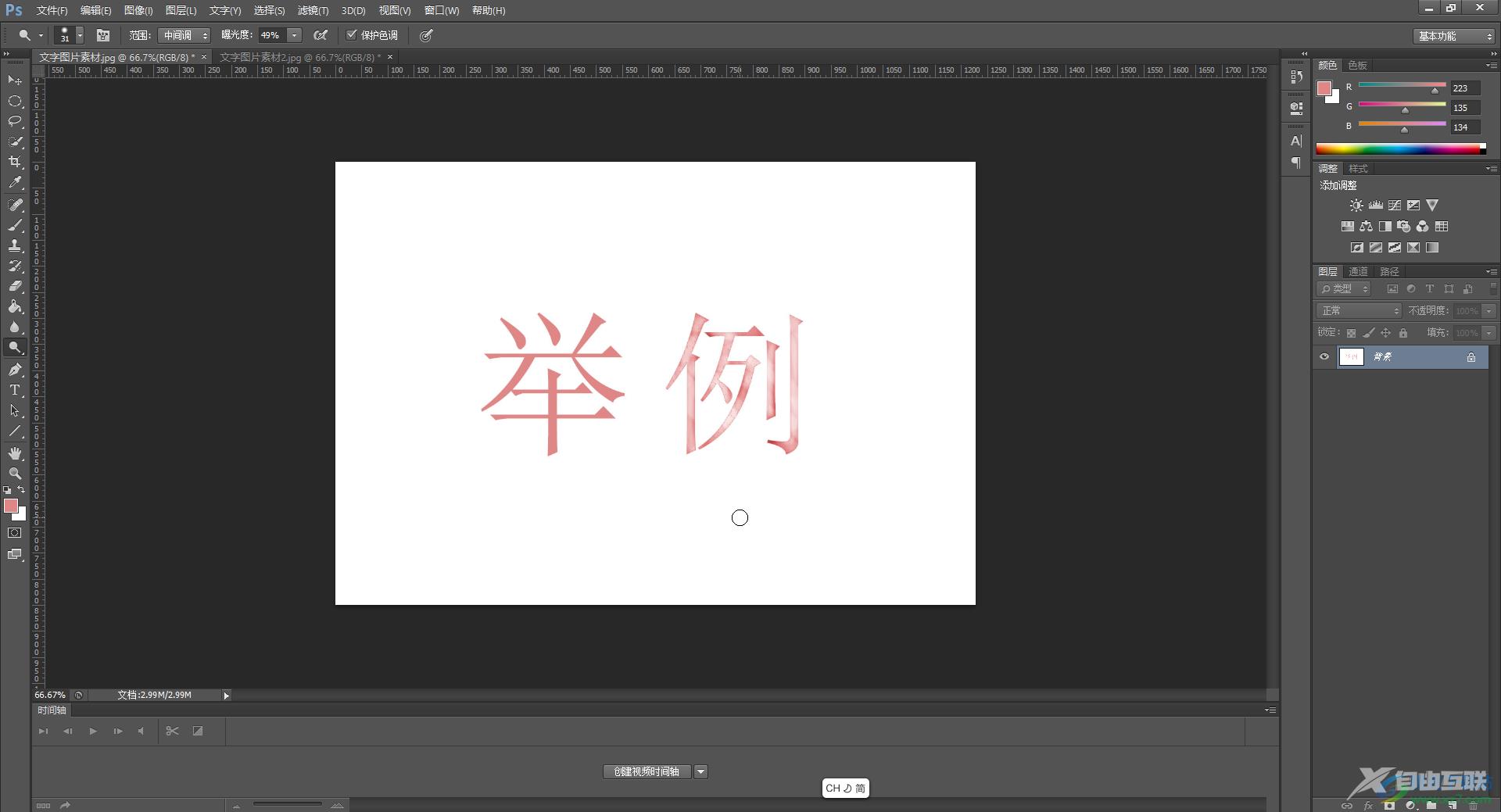Select the History Brush tool
The width and height of the screenshot is (1501, 812).
[15, 266]
